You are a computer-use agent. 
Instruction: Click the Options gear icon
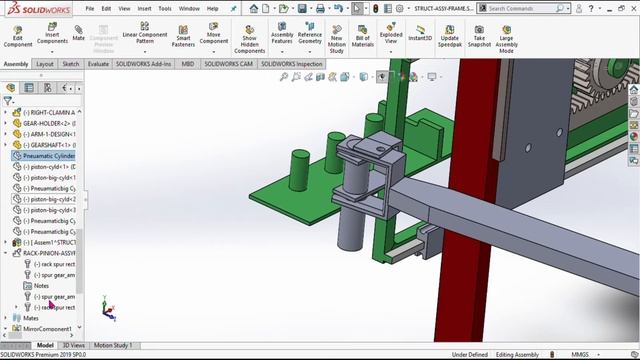[400, 8]
